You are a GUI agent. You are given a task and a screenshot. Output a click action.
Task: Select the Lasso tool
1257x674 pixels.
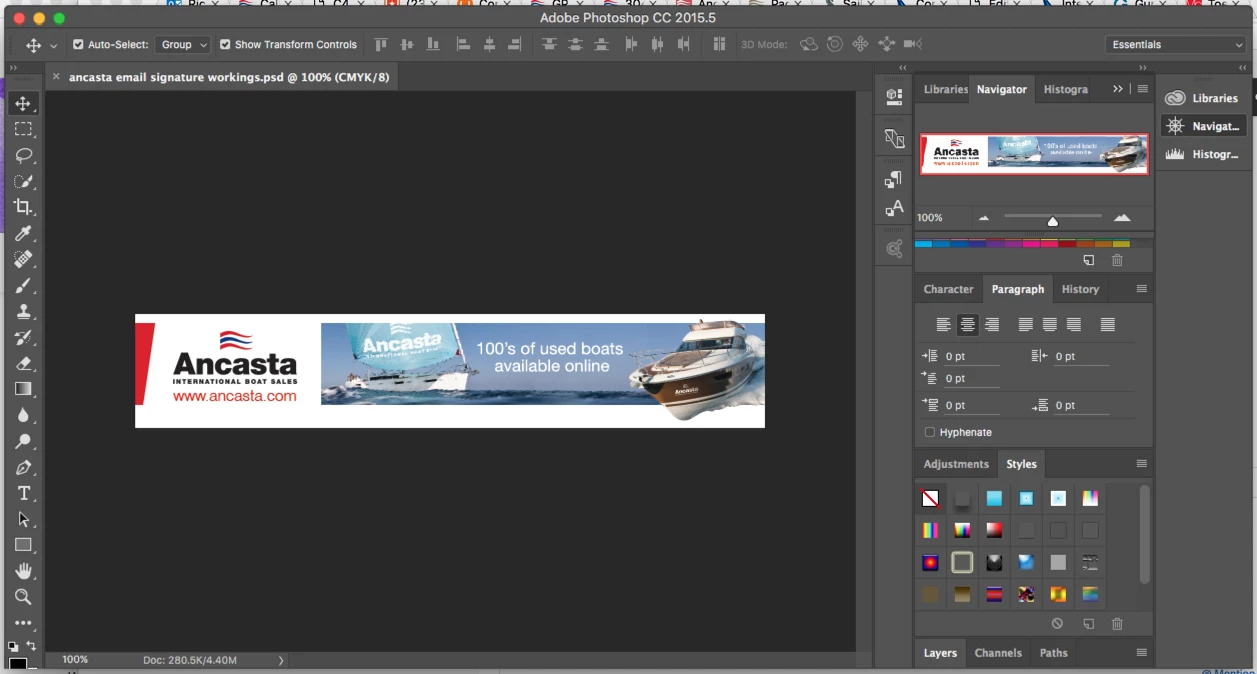(x=23, y=156)
